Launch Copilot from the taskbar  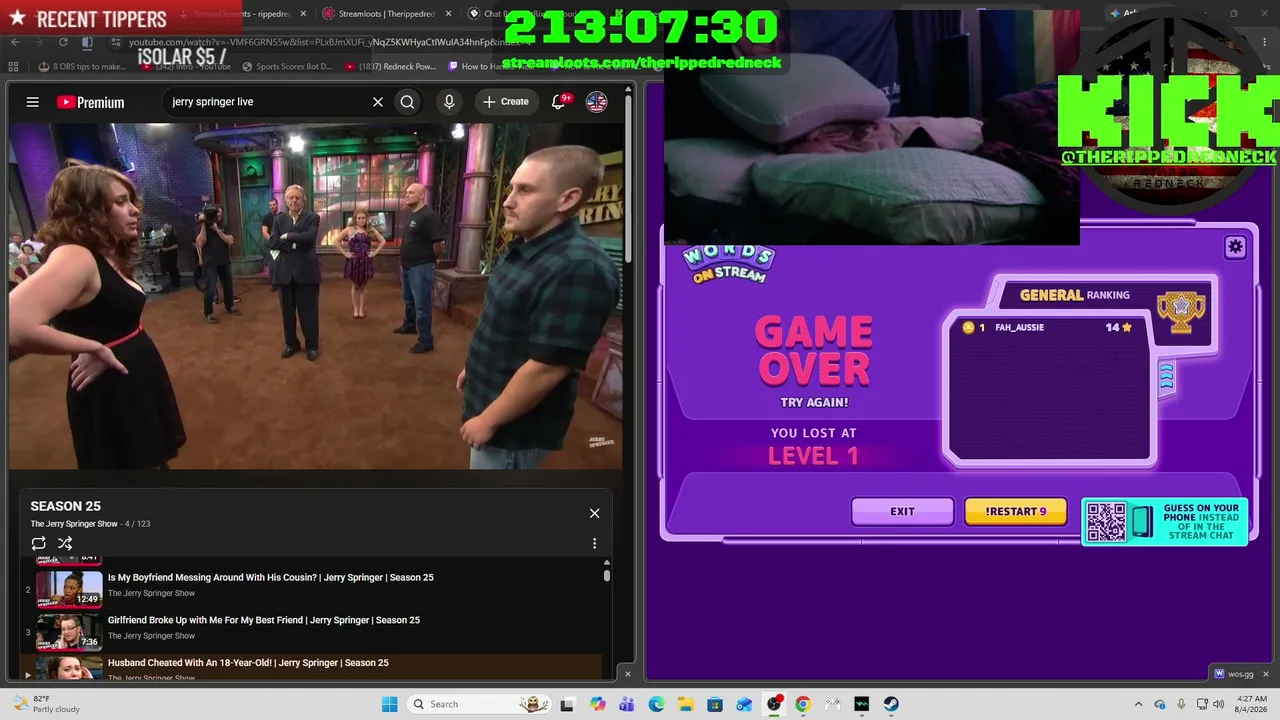(x=598, y=704)
